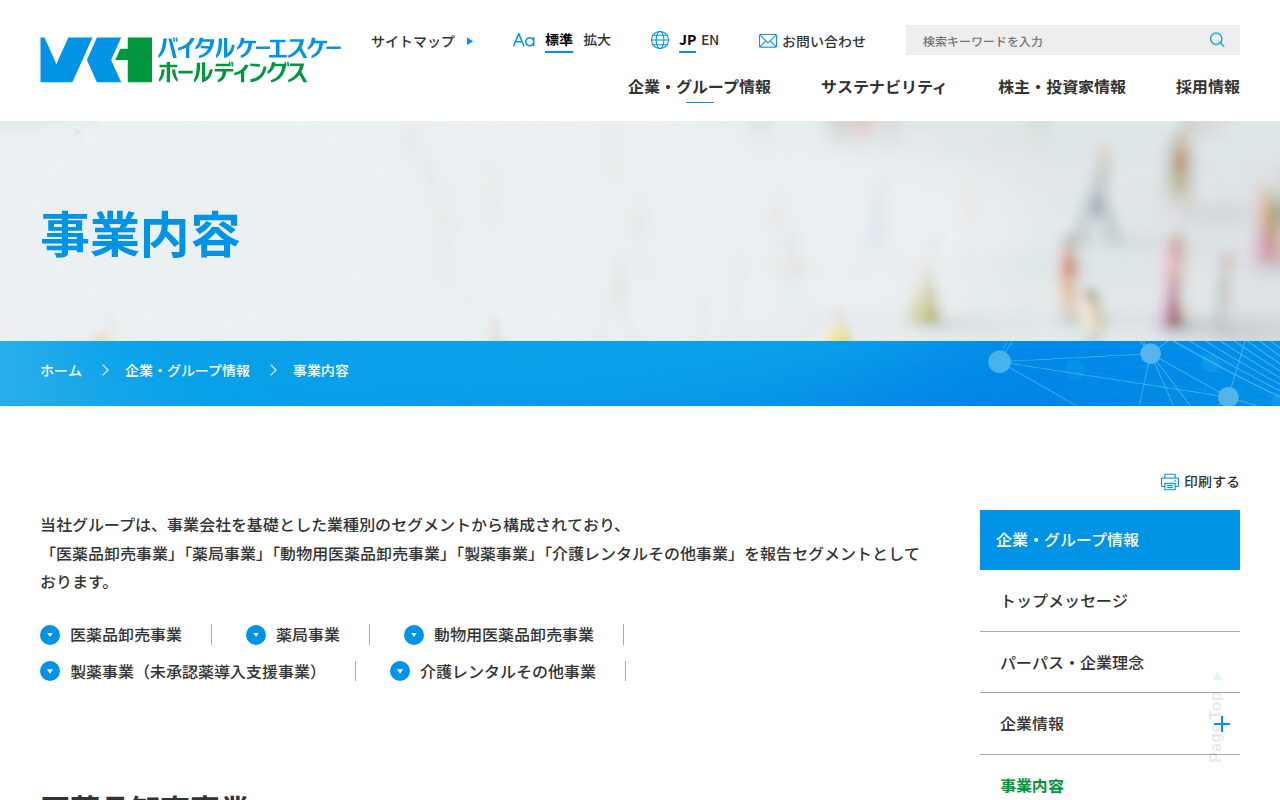1280x800 pixels.
Task: Click the envelope contact icon
Action: point(768,41)
